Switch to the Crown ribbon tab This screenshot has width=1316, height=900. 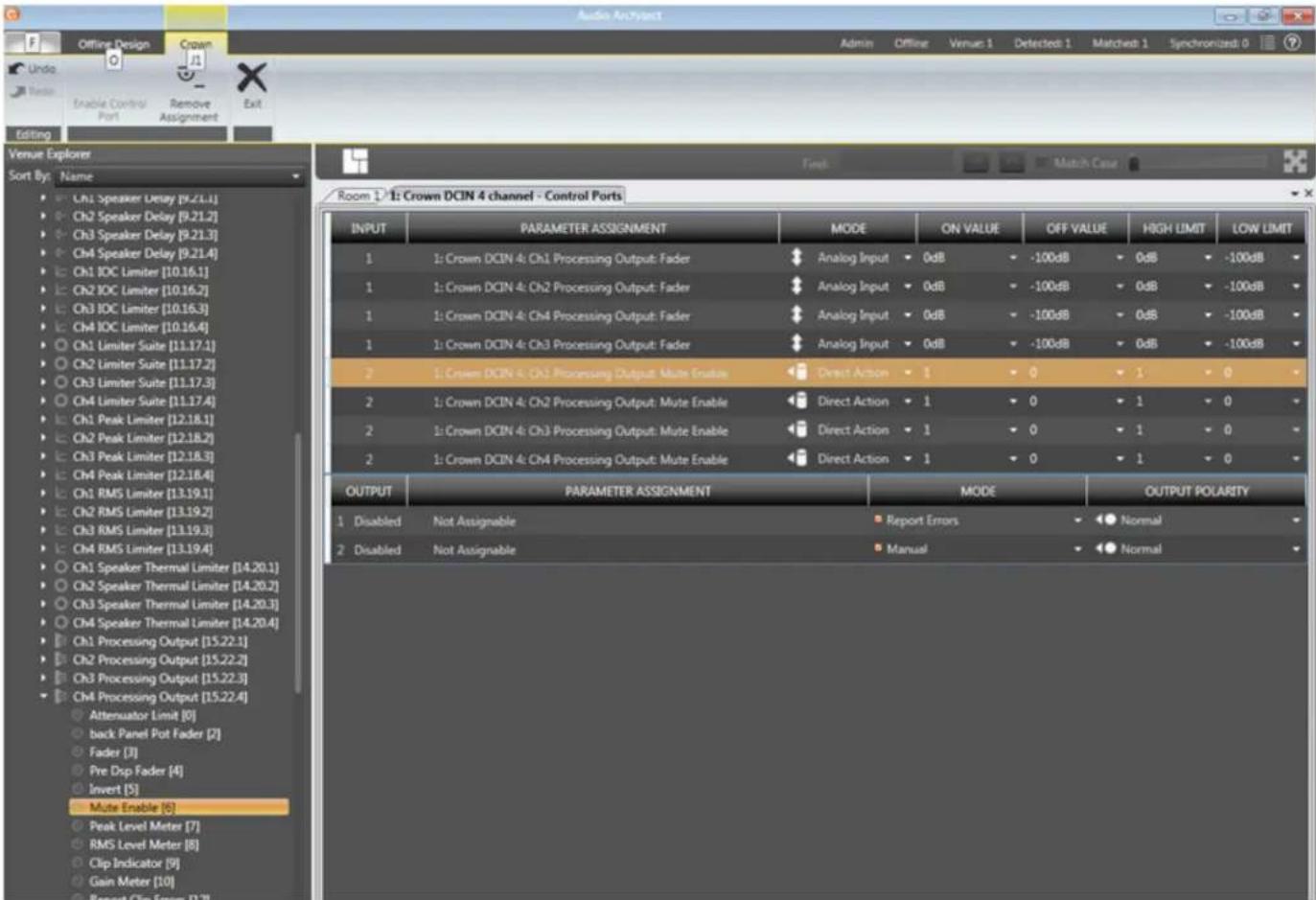pyautogui.click(x=196, y=43)
